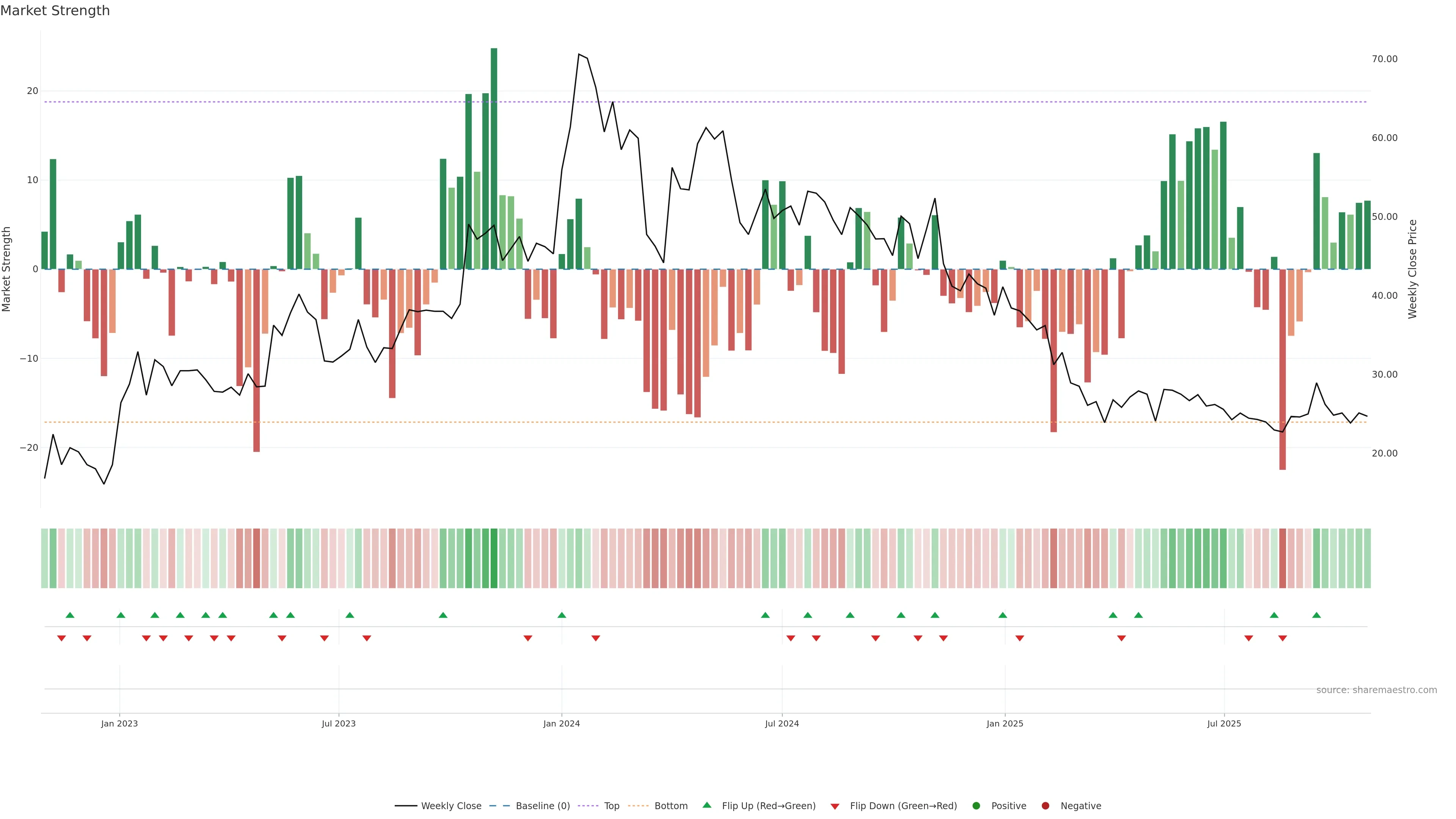
Task: Click the tallest green bar near late 2023
Action: click(494, 158)
